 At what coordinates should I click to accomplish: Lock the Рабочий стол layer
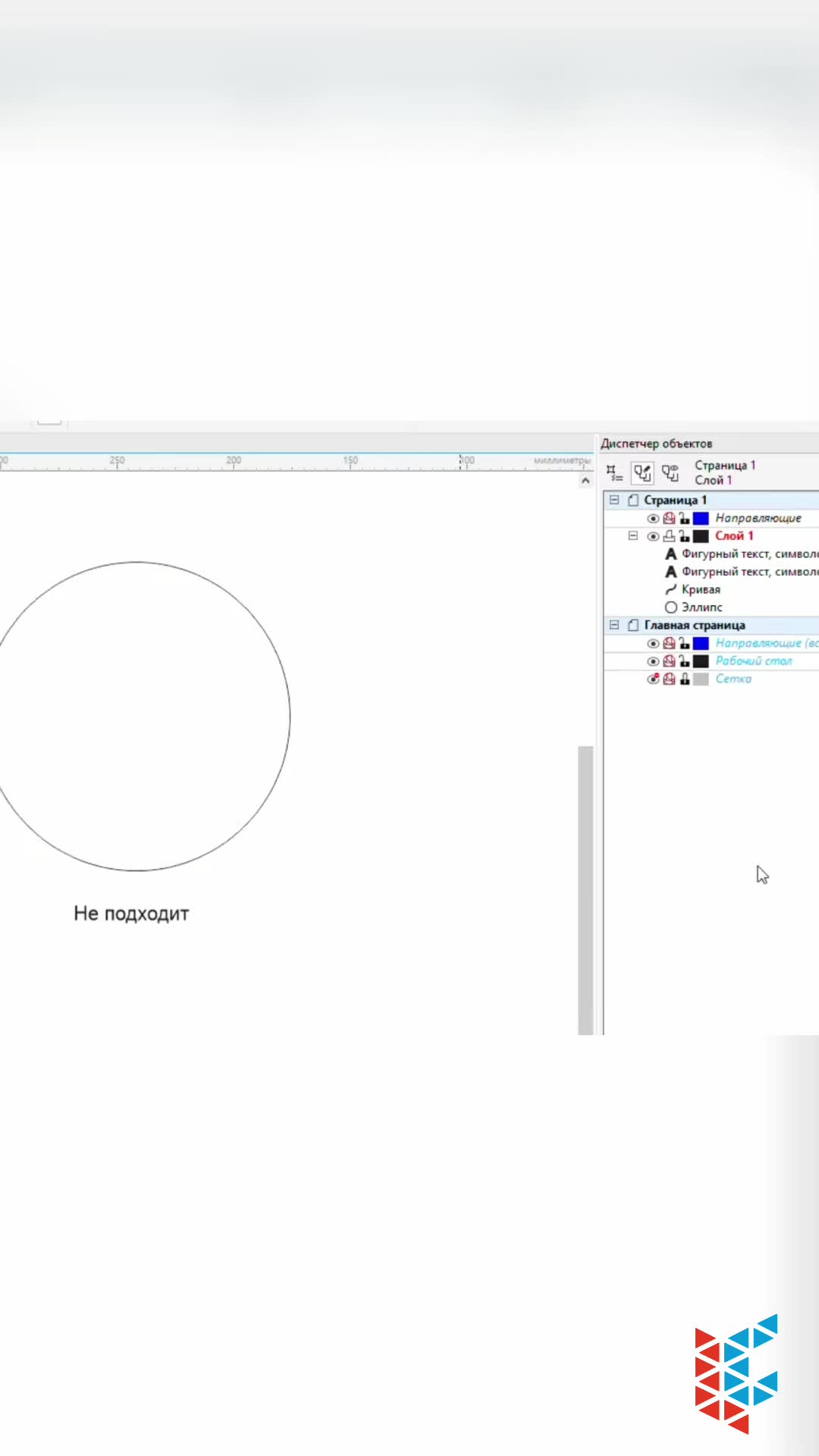coord(684,661)
